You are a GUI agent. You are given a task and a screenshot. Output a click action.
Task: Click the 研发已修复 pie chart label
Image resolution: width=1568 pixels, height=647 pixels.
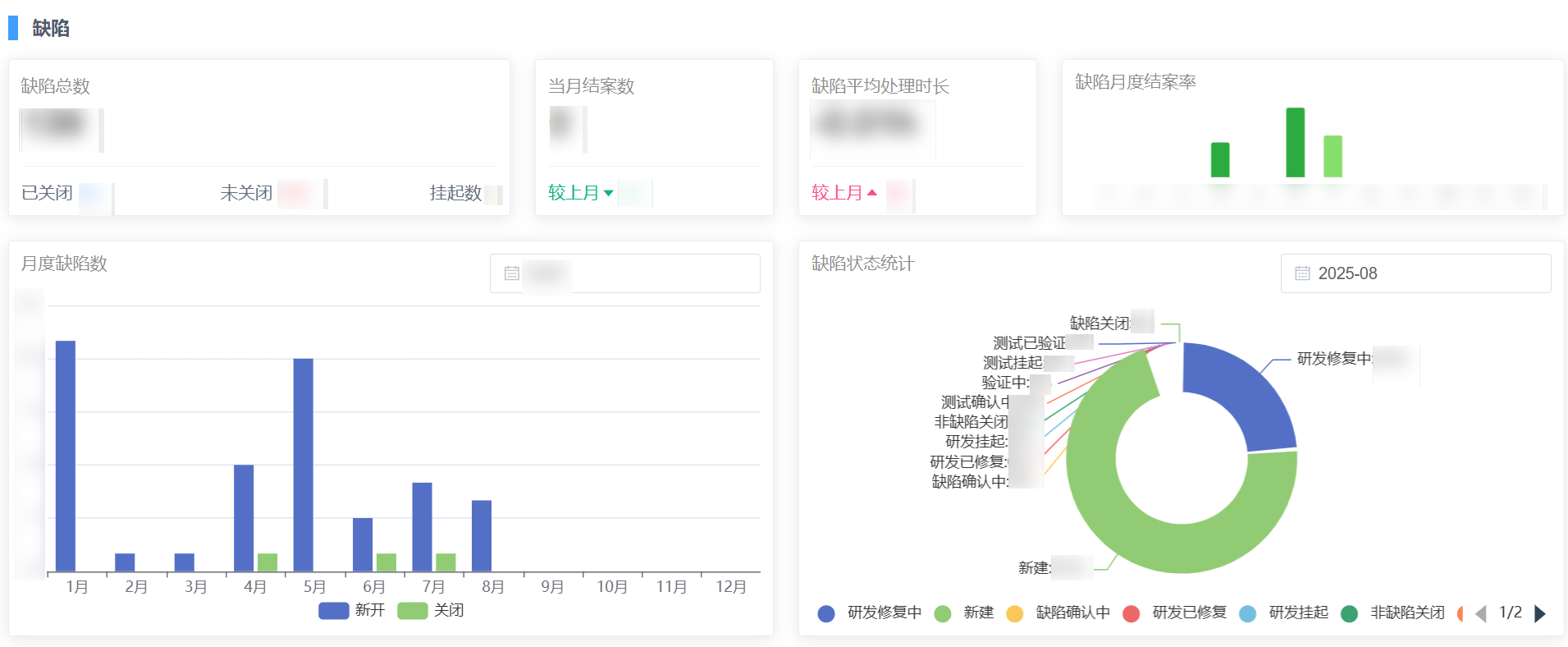[968, 461]
